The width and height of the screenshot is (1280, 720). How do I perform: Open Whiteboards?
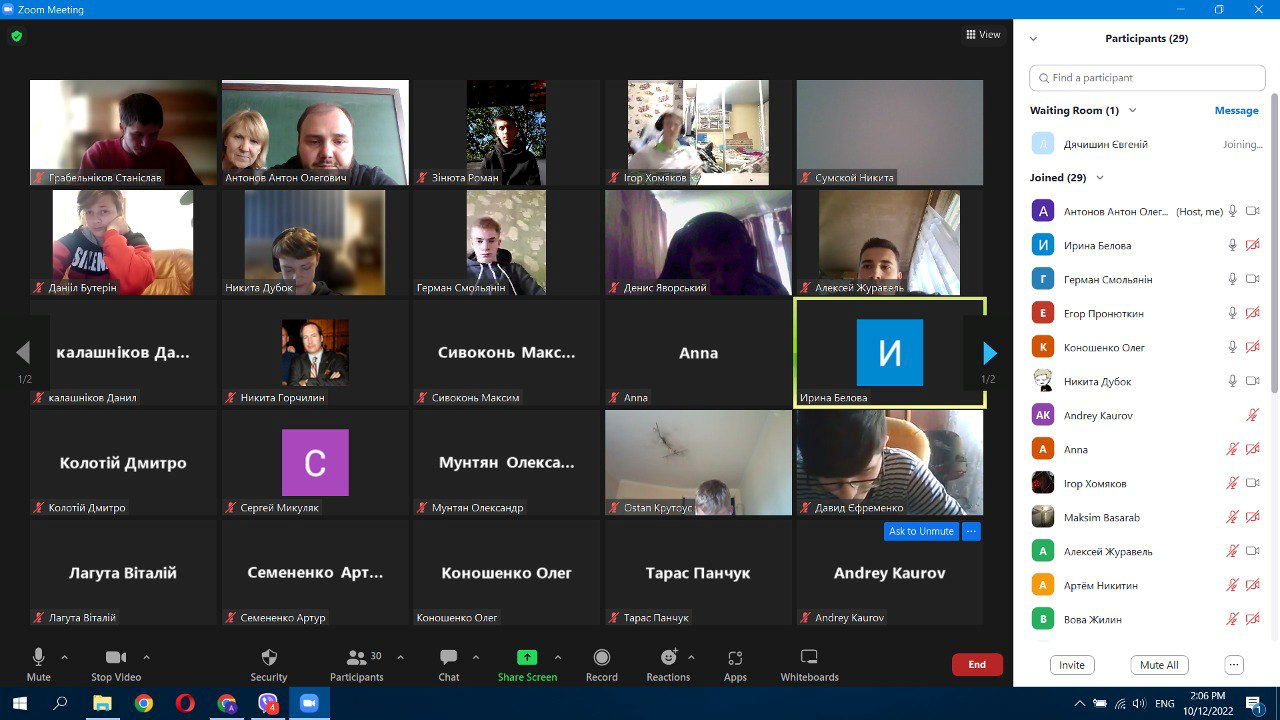tap(810, 657)
